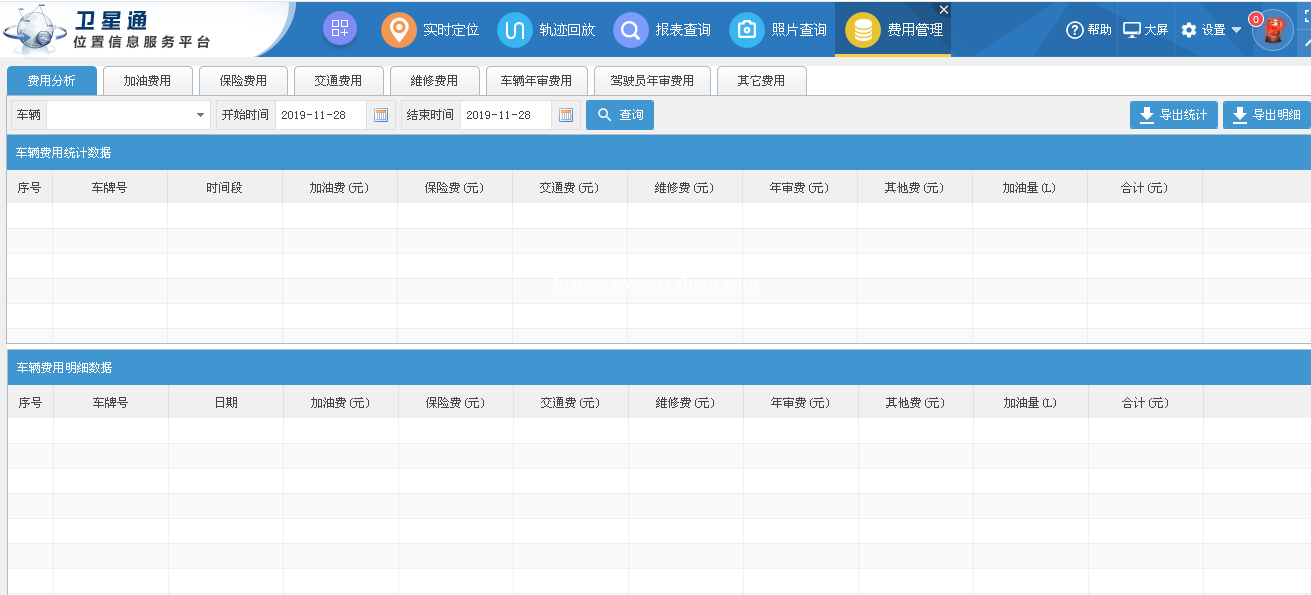
Task: Close the 费用管理 tab with the X
Action: pyautogui.click(x=944, y=9)
